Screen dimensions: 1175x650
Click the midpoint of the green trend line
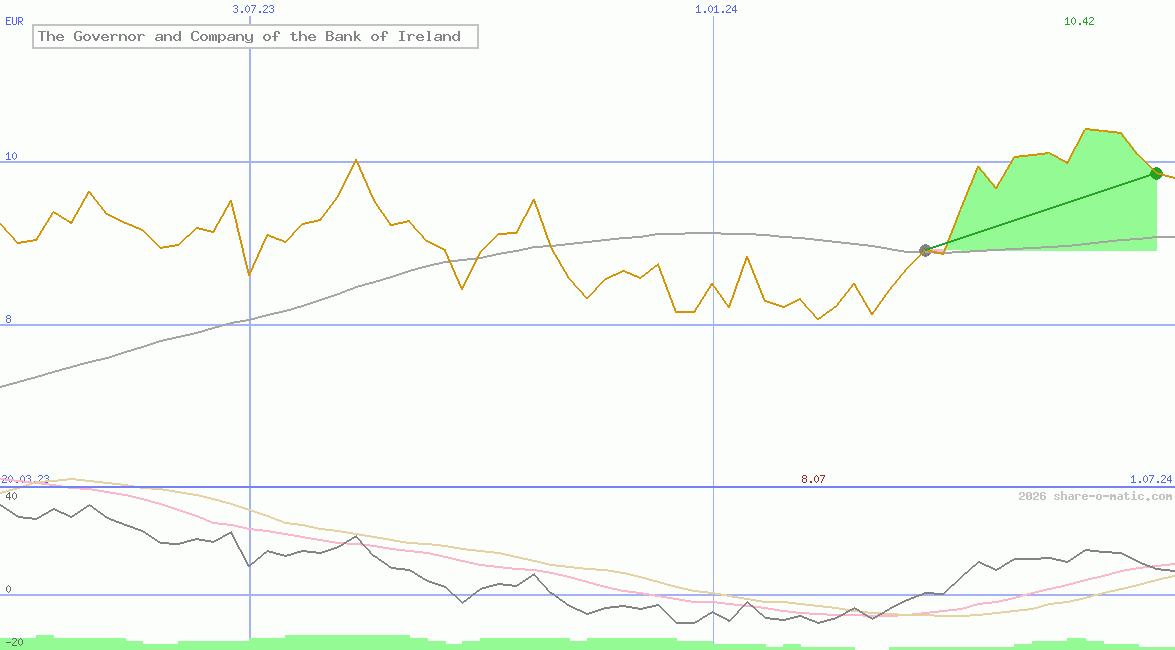(1040, 212)
